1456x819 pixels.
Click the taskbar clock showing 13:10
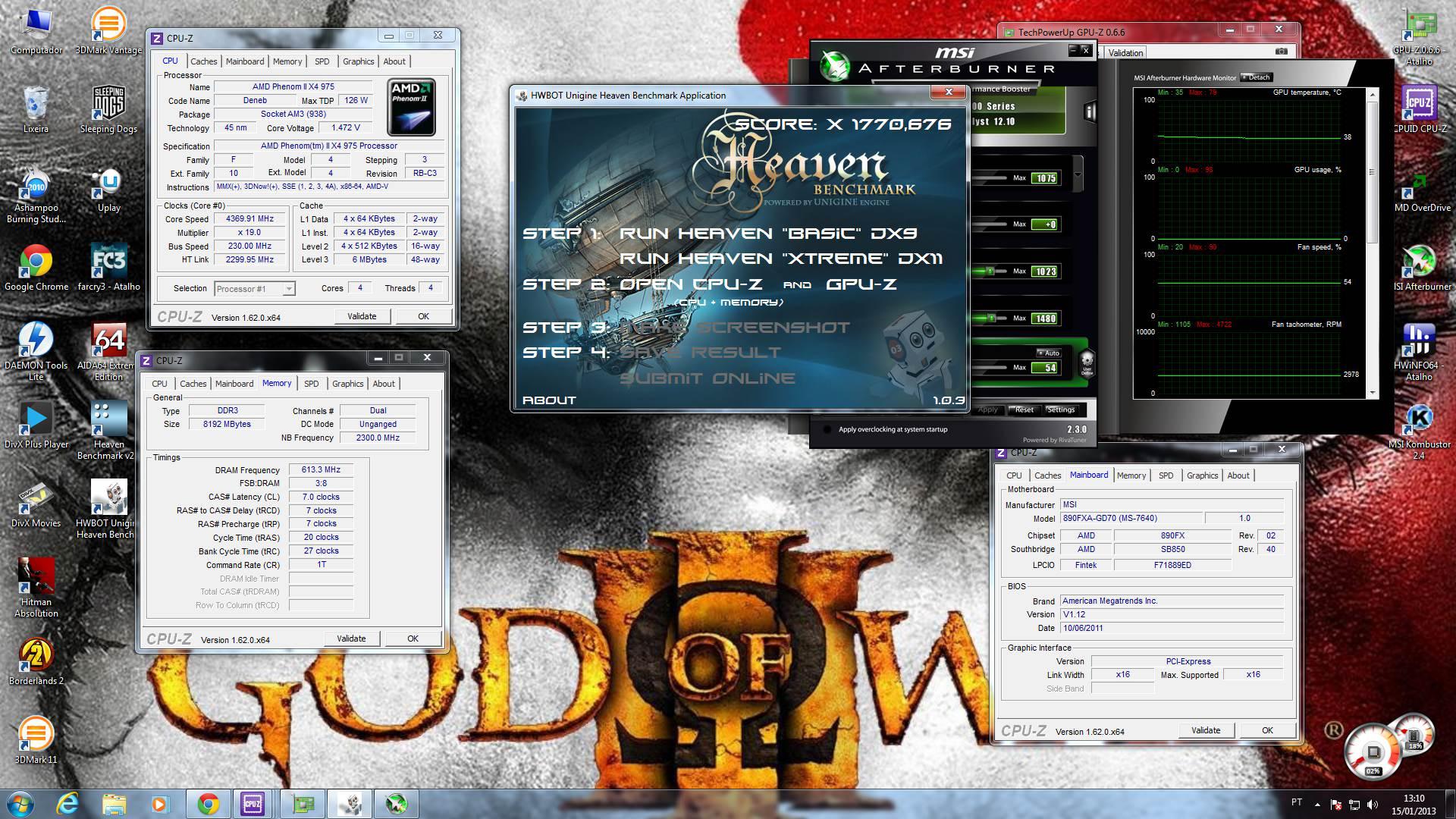(1413, 804)
